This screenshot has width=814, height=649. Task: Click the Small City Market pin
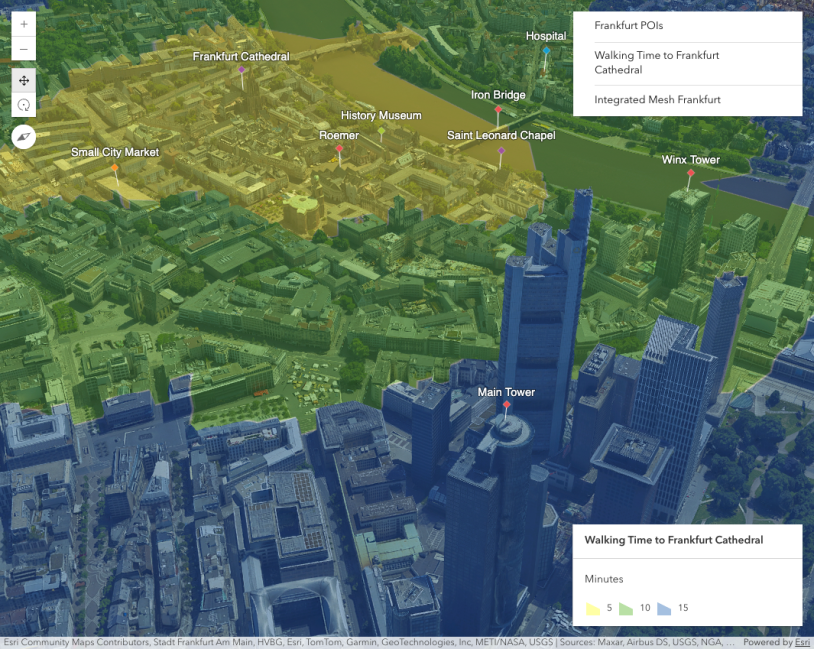pos(115,168)
